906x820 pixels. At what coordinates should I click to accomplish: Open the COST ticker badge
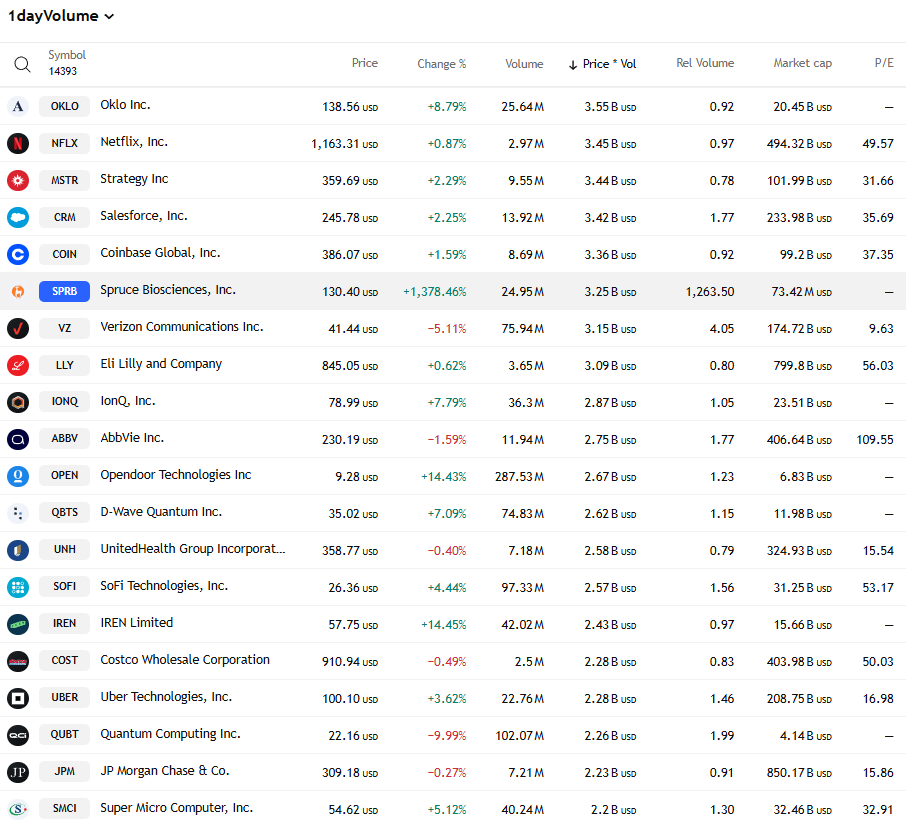tap(65, 661)
